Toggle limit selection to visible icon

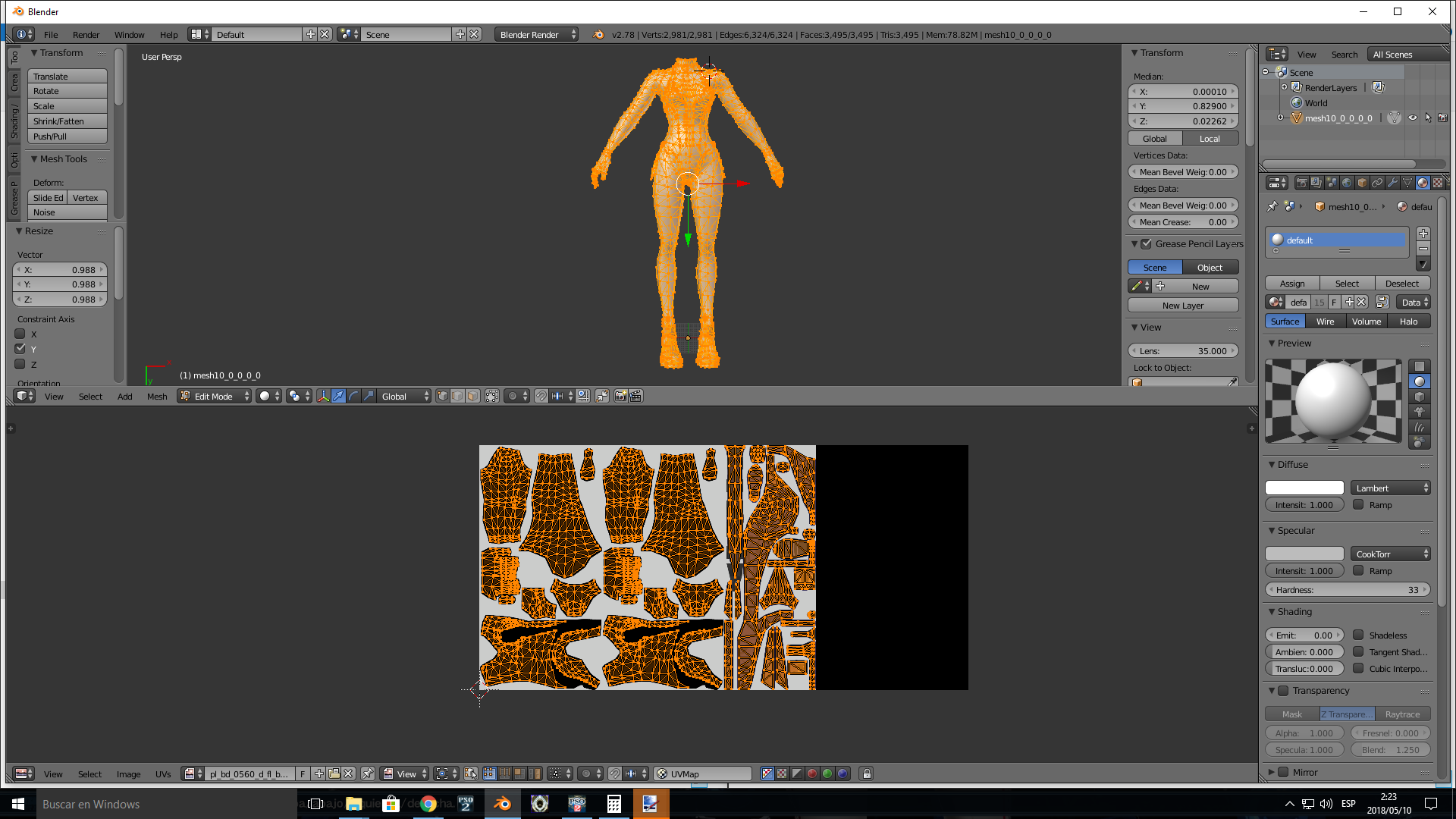pos(492,396)
